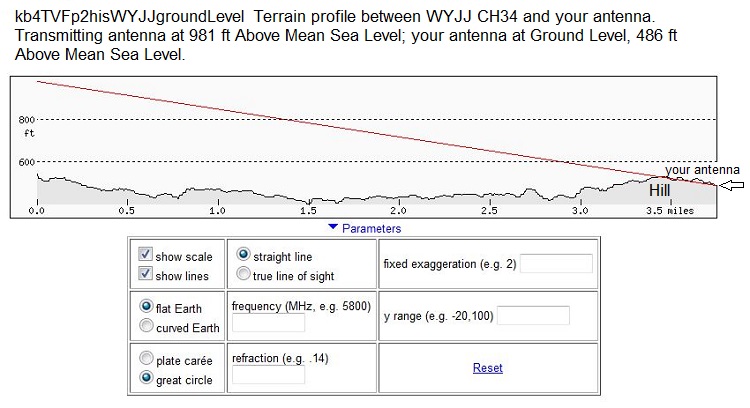
Task: Click the fixed exaggeration text field
Action: coord(556,263)
